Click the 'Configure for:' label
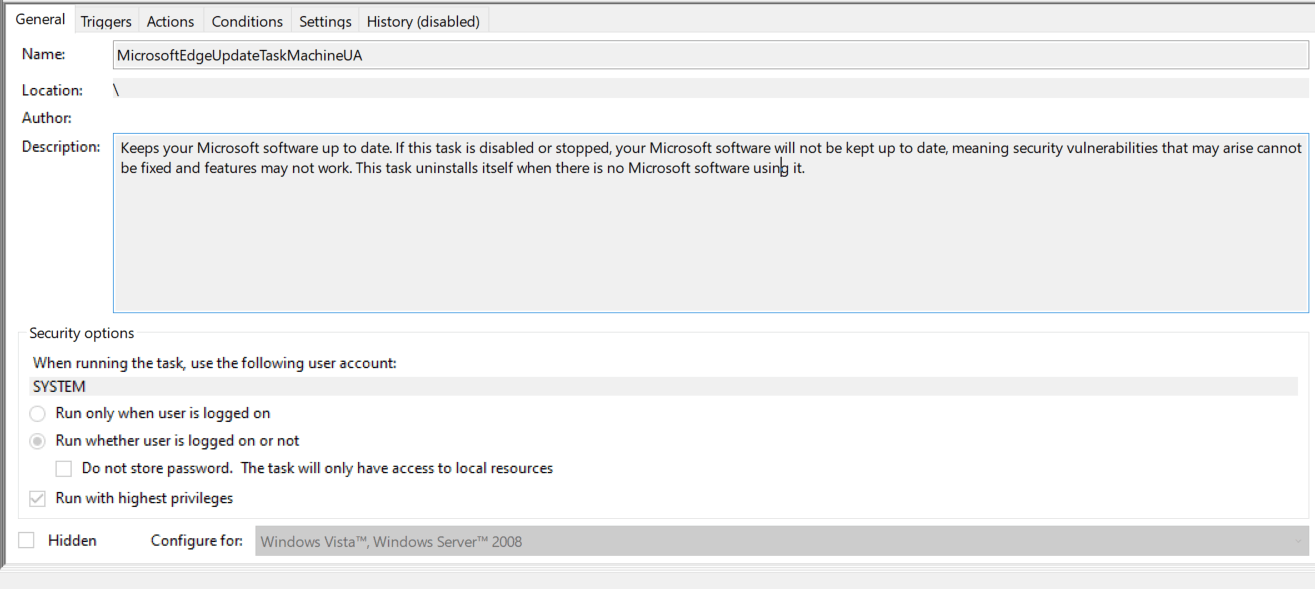This screenshot has width=1315, height=589. [x=197, y=541]
